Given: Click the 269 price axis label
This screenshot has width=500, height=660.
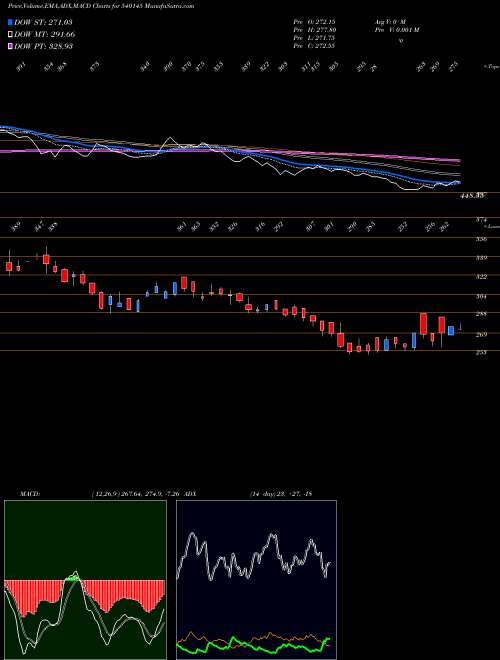Looking at the screenshot, I should [x=482, y=335].
